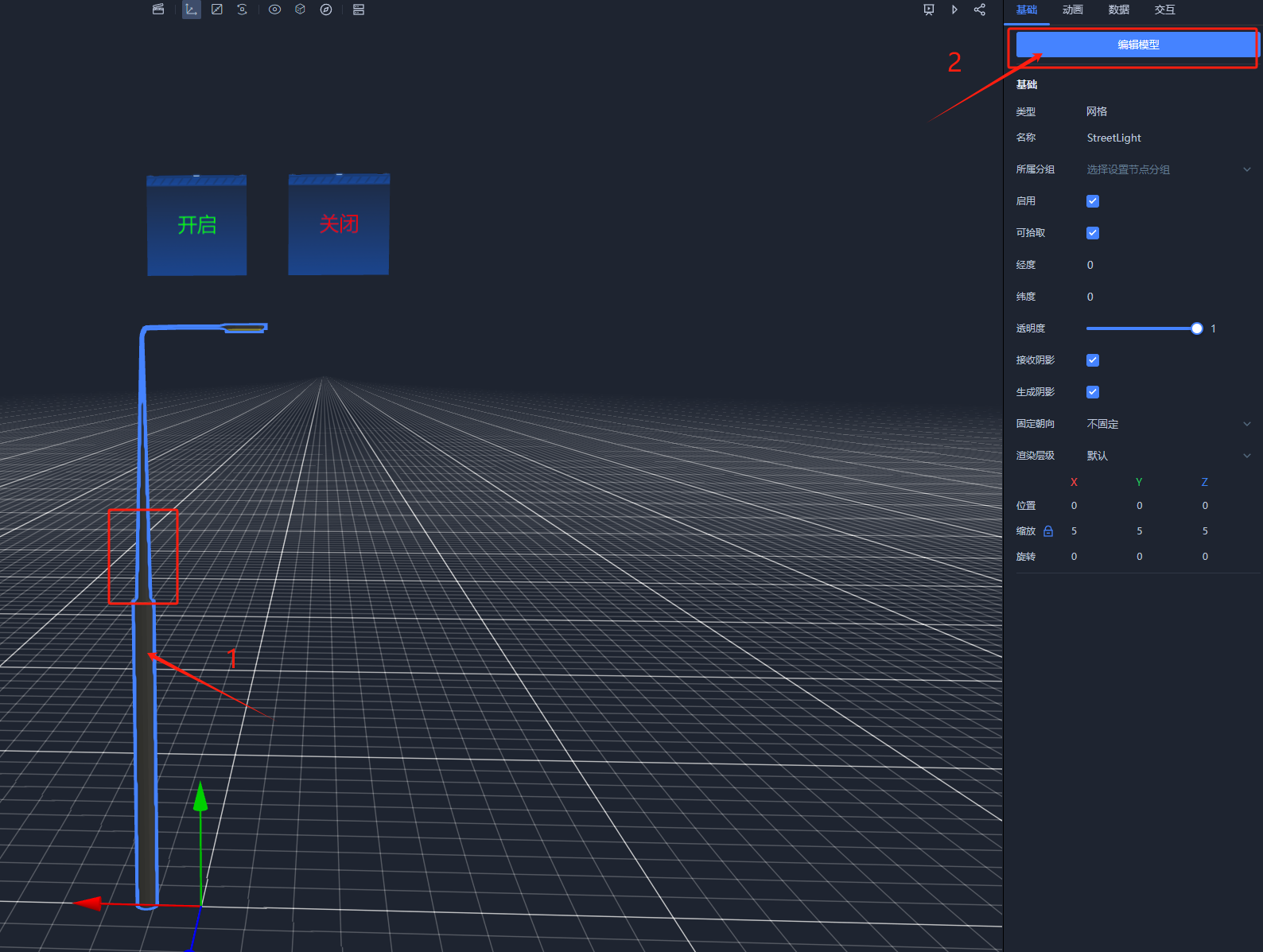
Task: Select the rotate tool icon
Action: click(243, 10)
